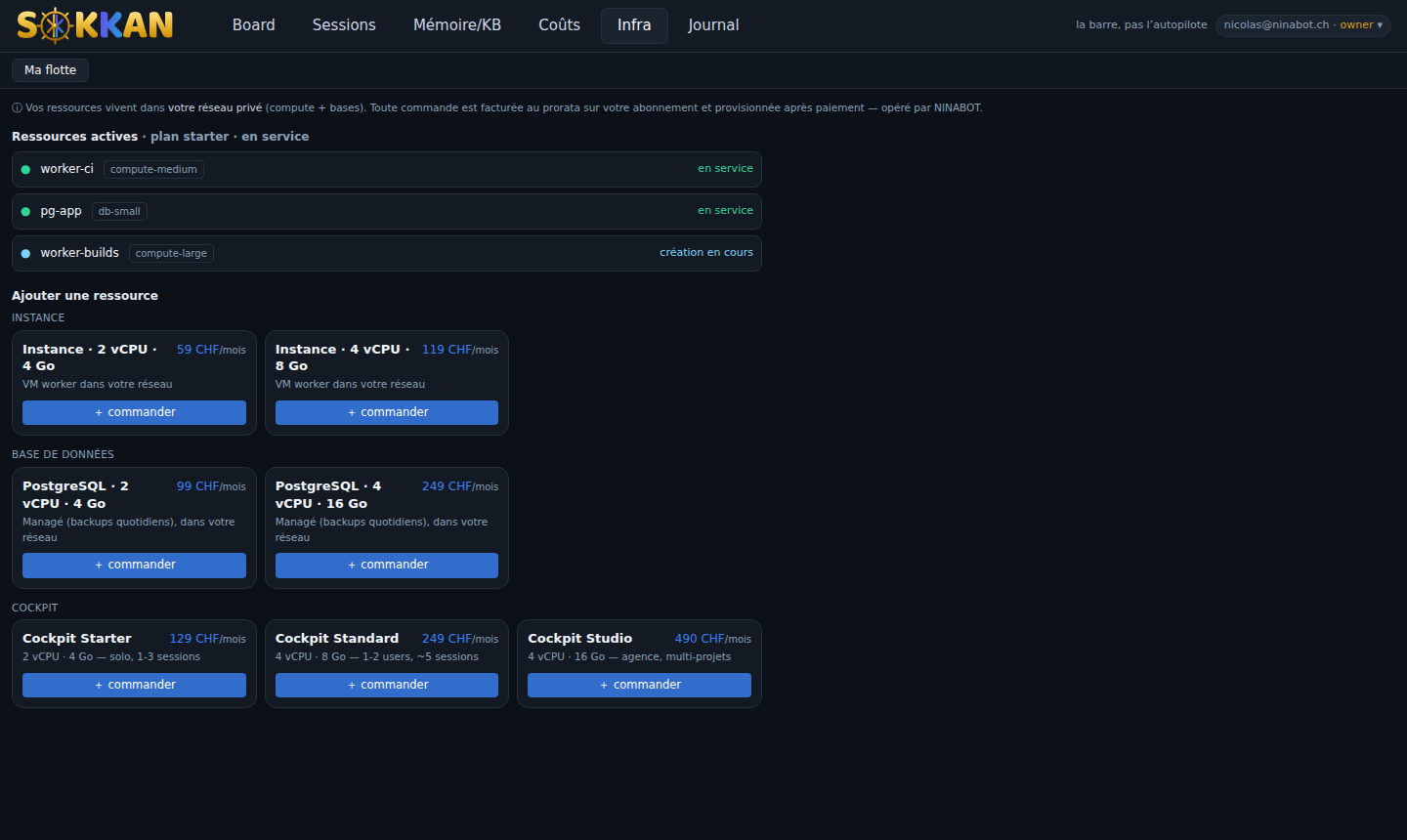Select the pg-app resource name
This screenshot has height=840, width=1407.
click(61, 211)
